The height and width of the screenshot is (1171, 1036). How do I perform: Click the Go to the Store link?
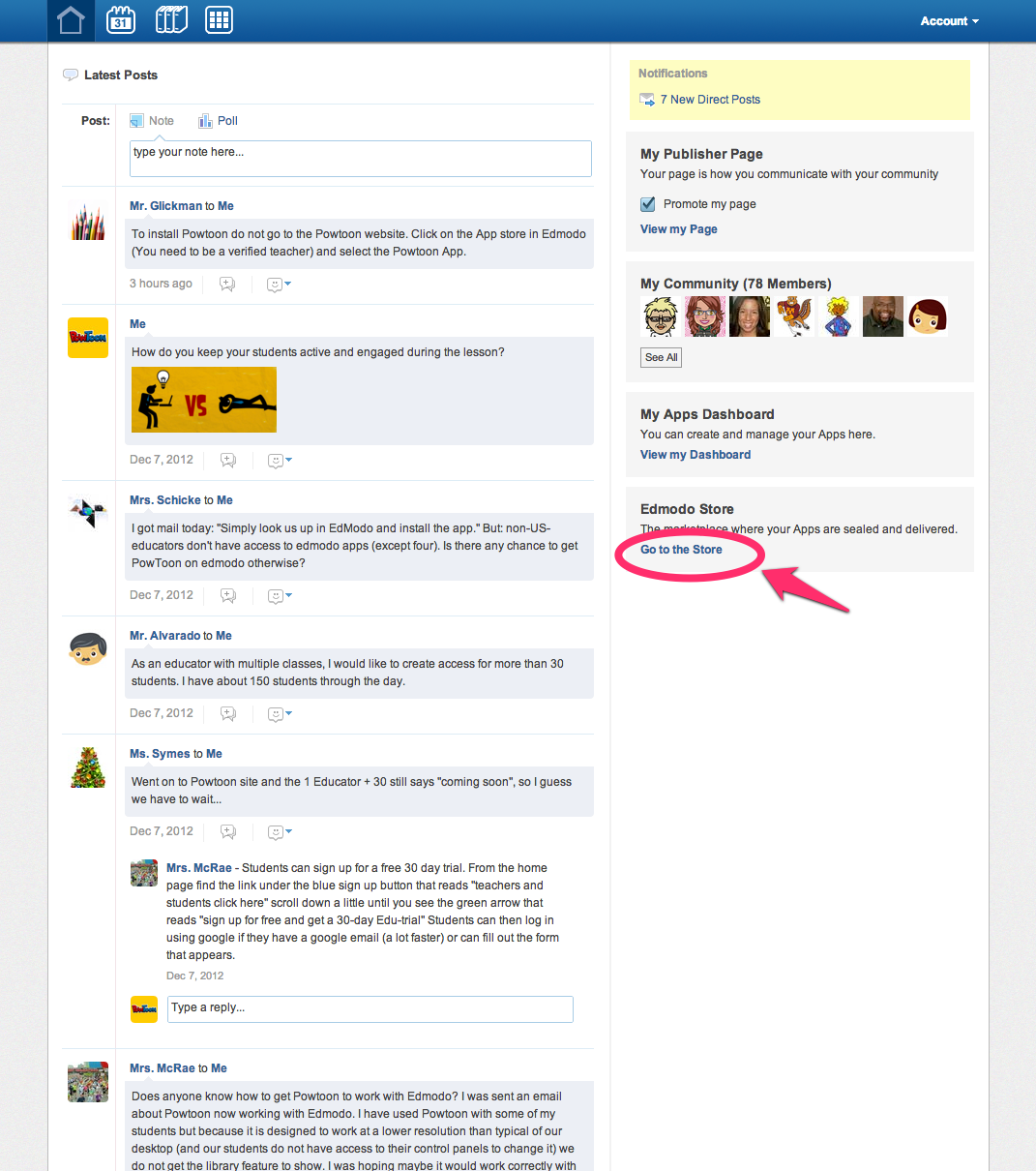tap(681, 550)
